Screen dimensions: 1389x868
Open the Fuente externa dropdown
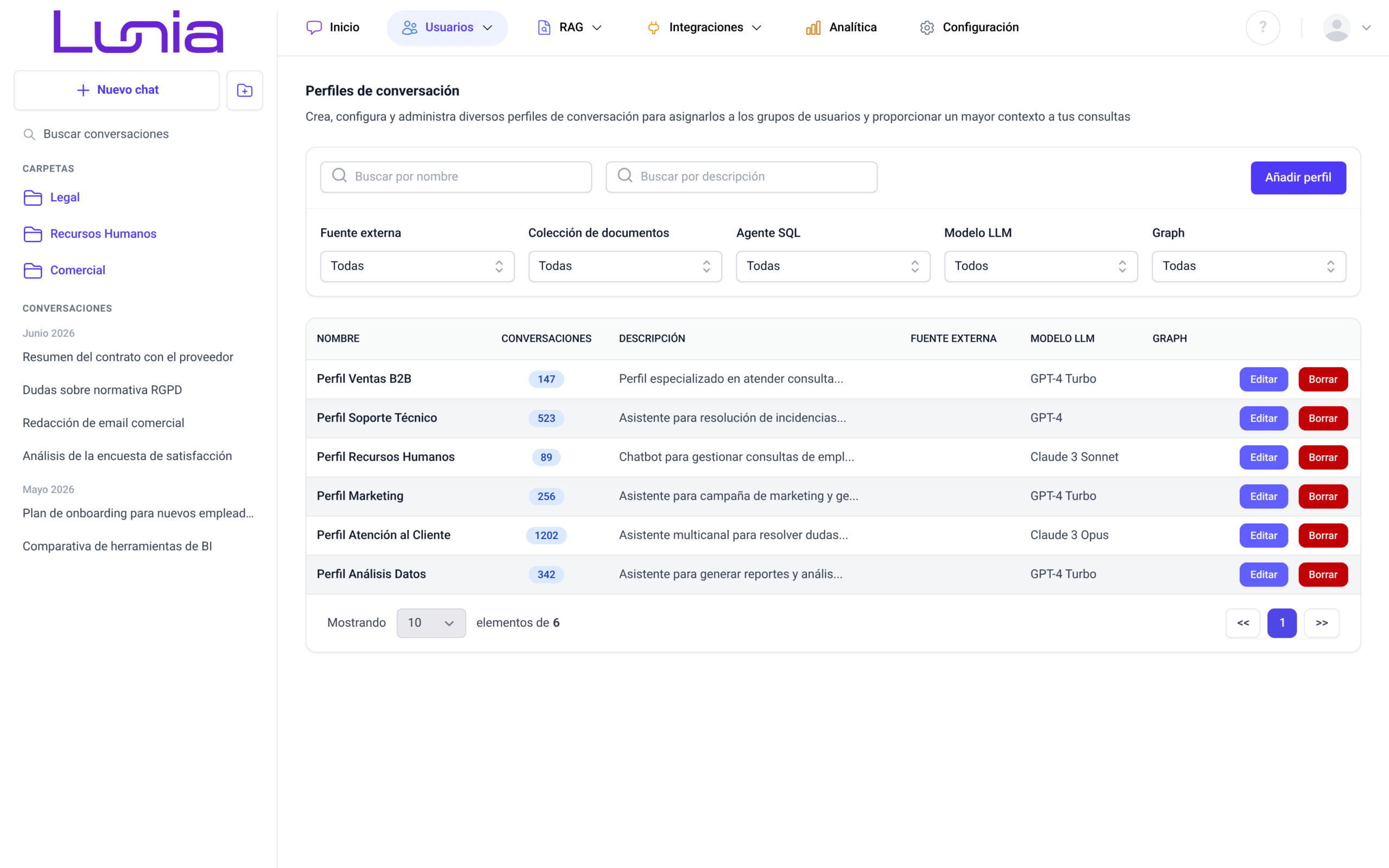pyautogui.click(x=417, y=266)
